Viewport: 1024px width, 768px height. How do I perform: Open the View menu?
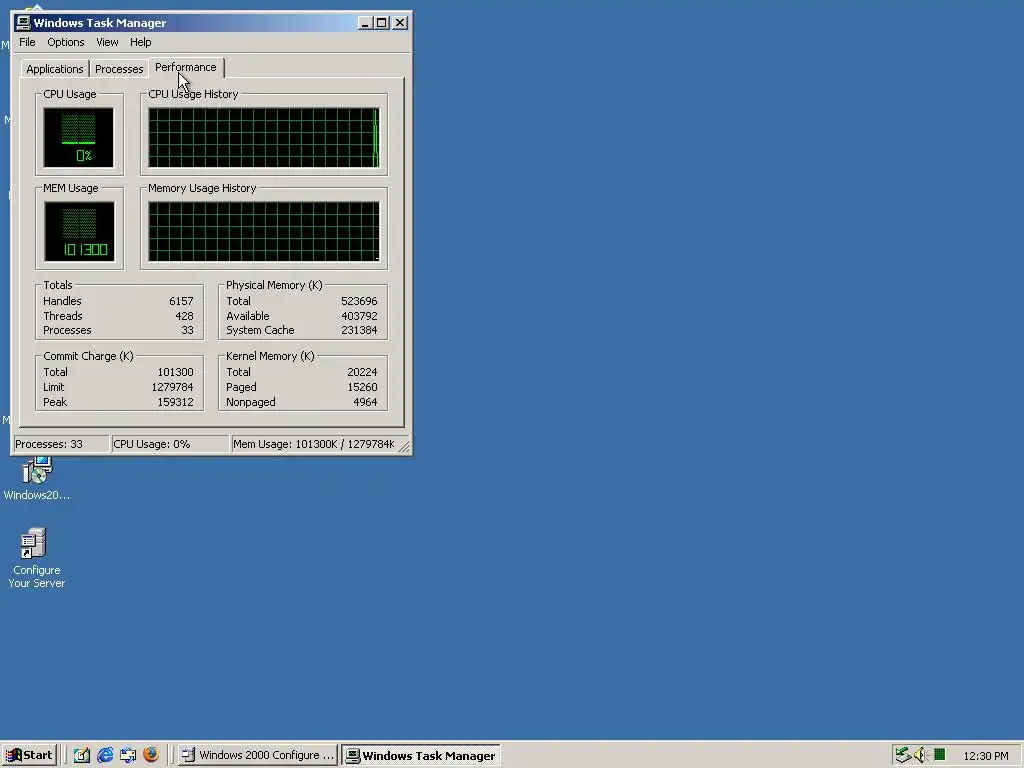click(x=107, y=42)
